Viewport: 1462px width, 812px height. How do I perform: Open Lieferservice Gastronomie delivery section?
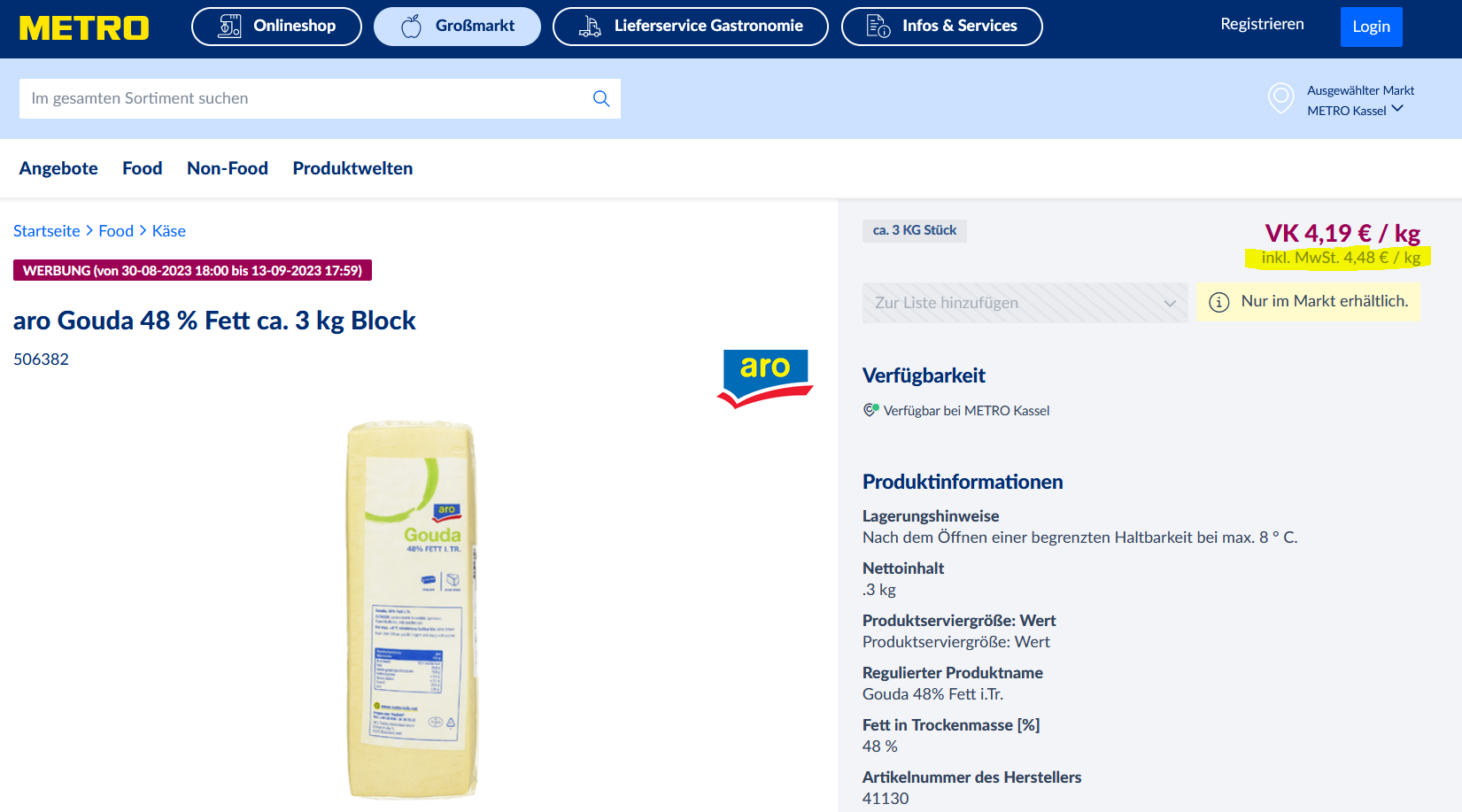click(691, 27)
